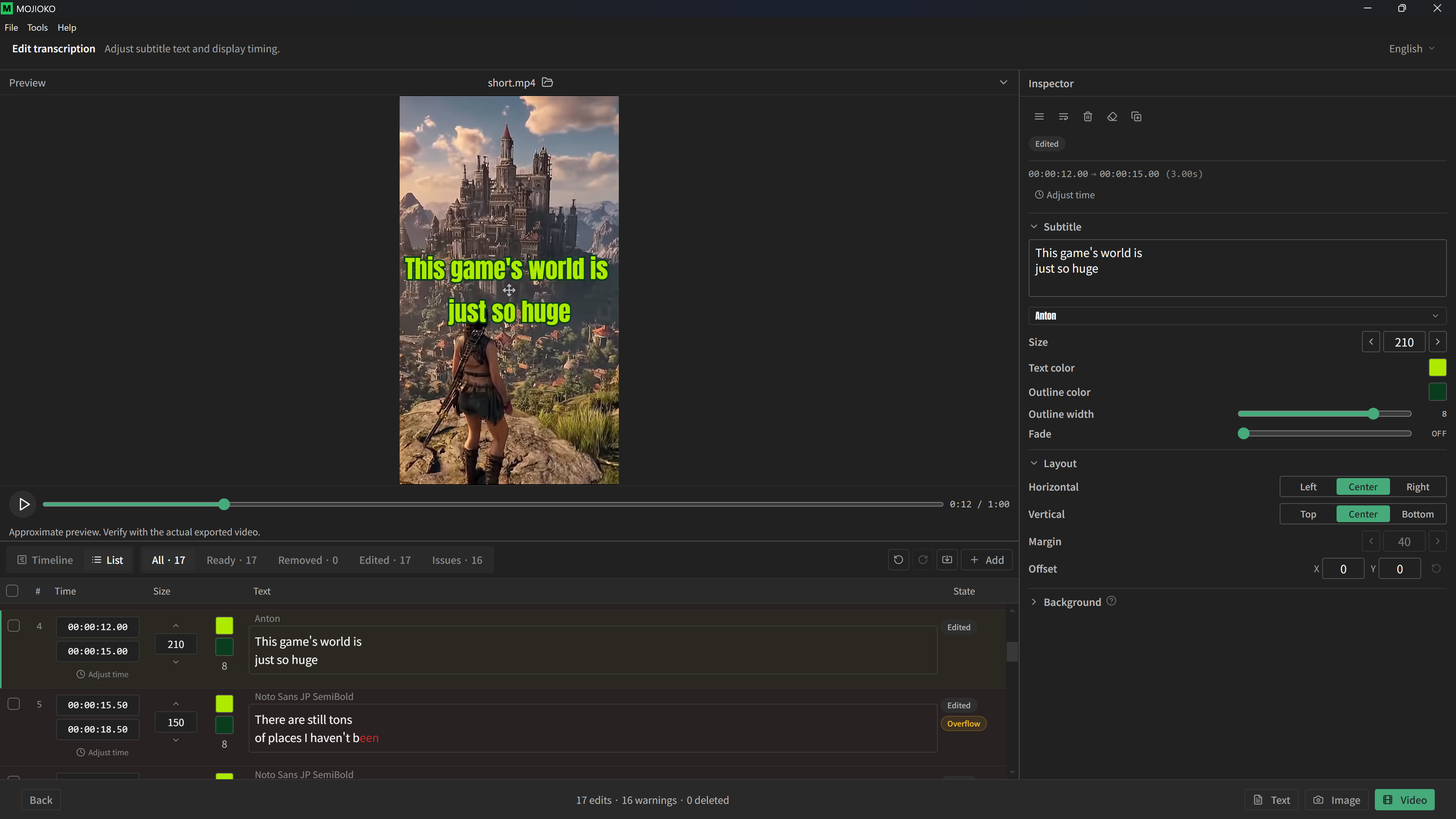
Task: Increase Inspector Size with right arrow
Action: click(x=1437, y=342)
